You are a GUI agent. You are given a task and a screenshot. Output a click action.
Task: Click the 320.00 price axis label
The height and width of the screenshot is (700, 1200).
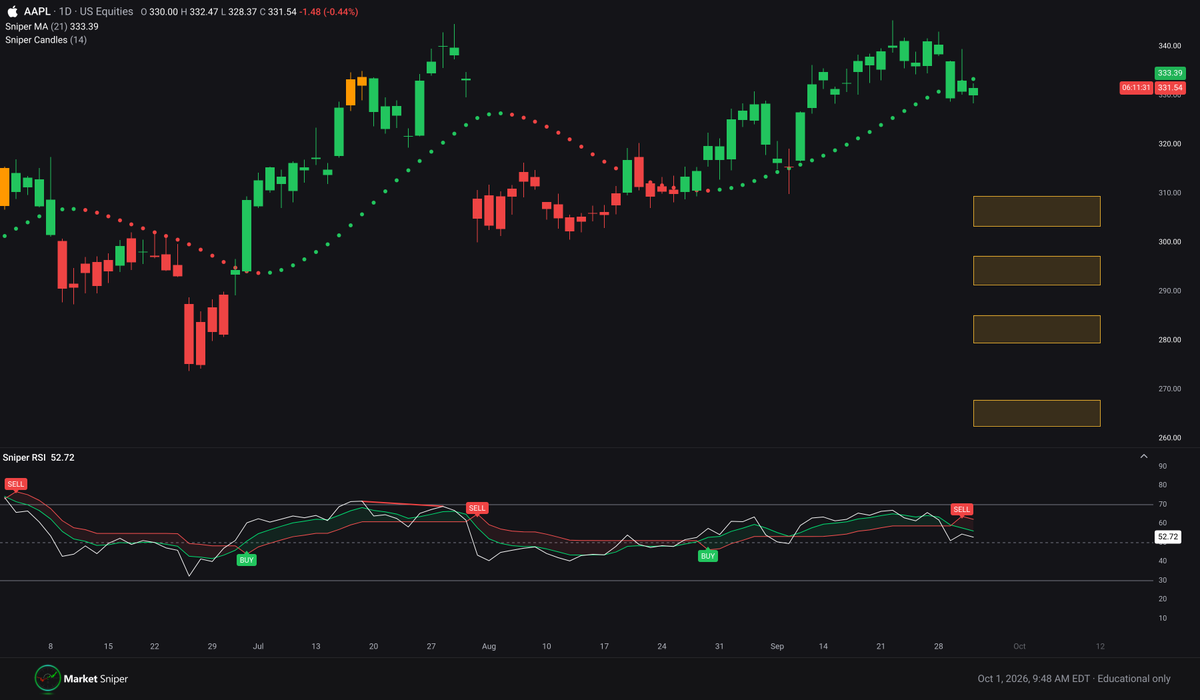coord(1170,144)
